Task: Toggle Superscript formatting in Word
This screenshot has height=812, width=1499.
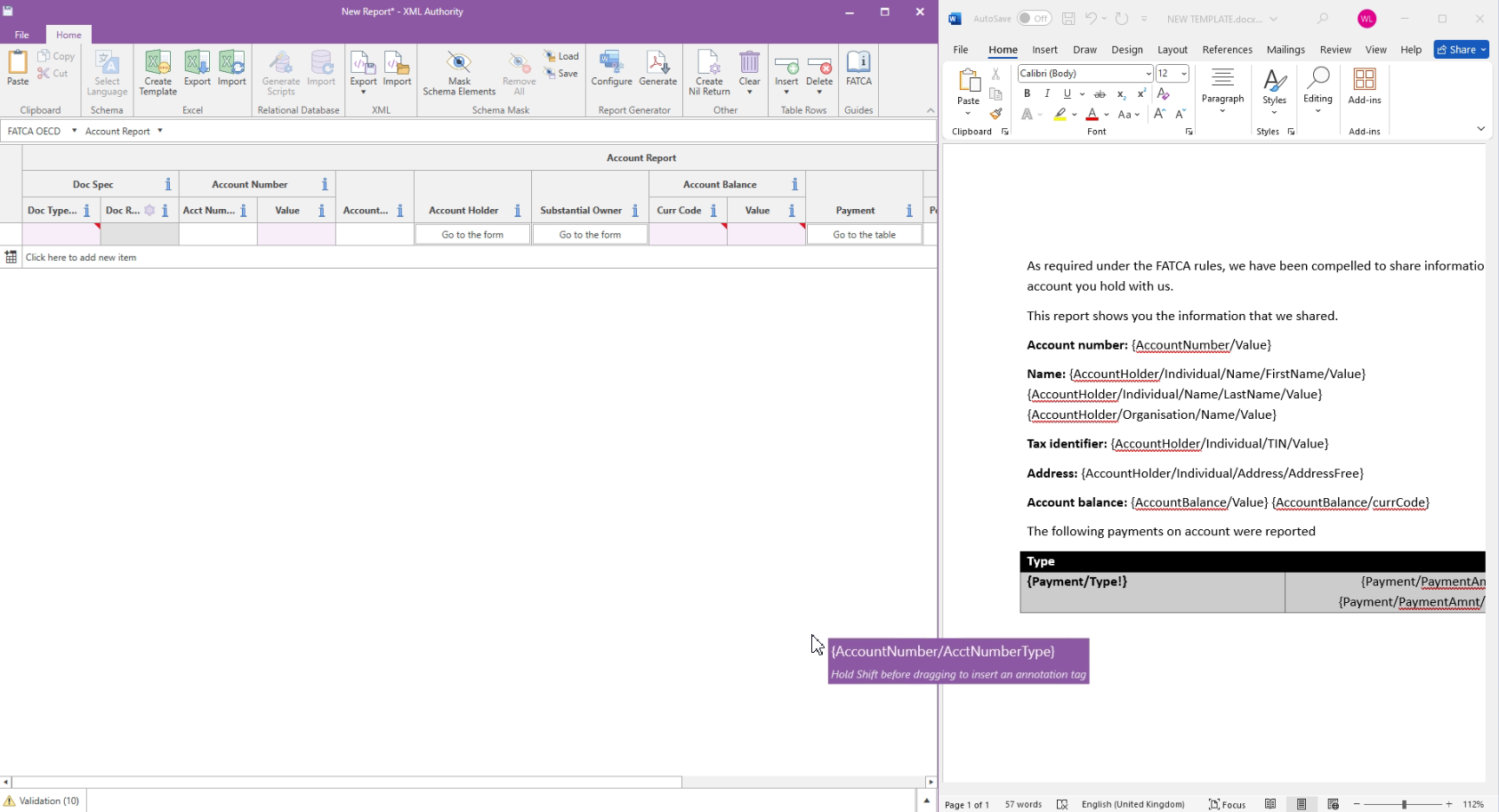Action: pos(1141,93)
